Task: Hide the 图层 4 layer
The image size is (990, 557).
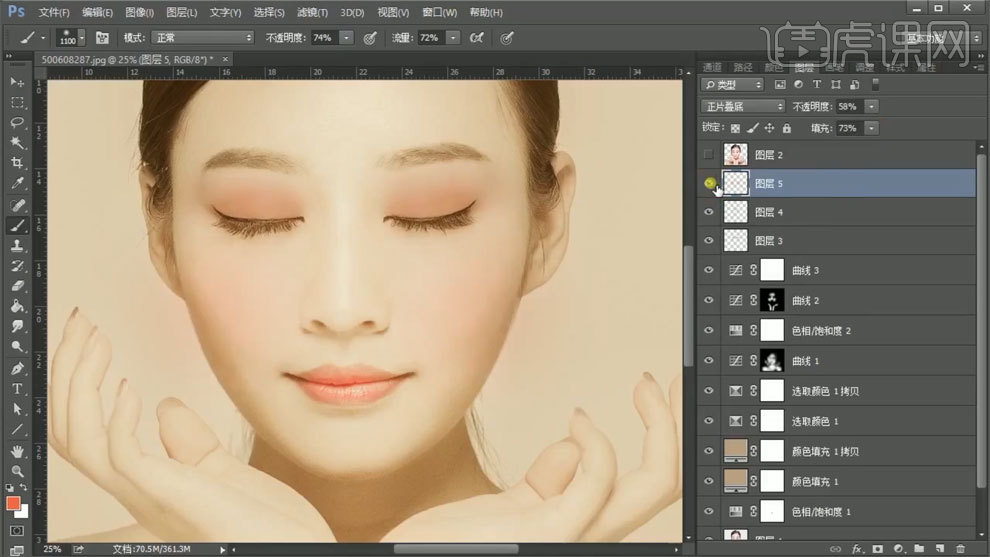Action: coord(709,212)
